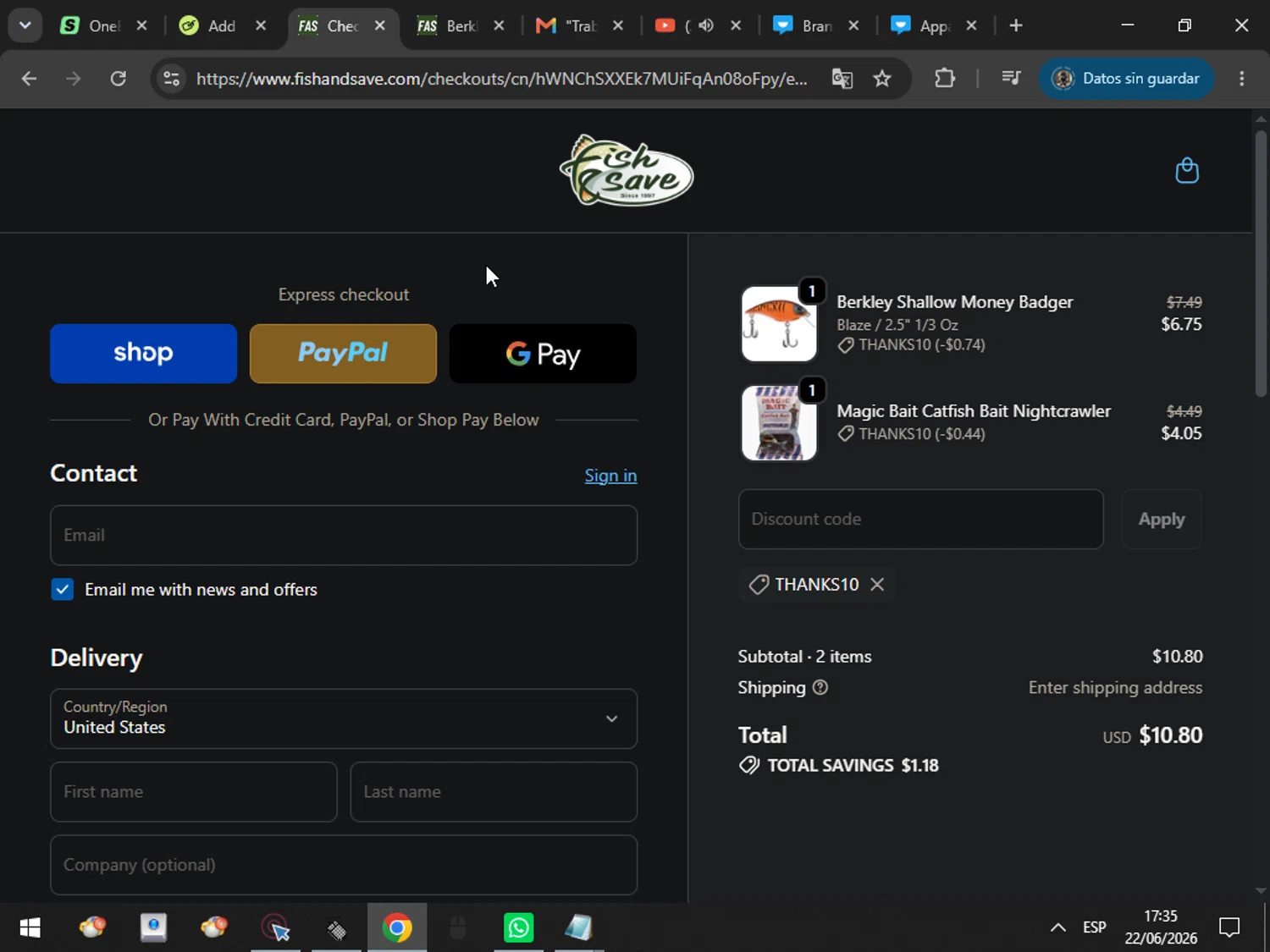The width and height of the screenshot is (1270, 952).
Task: Click the Total $10.80 amount
Action: point(1170,735)
